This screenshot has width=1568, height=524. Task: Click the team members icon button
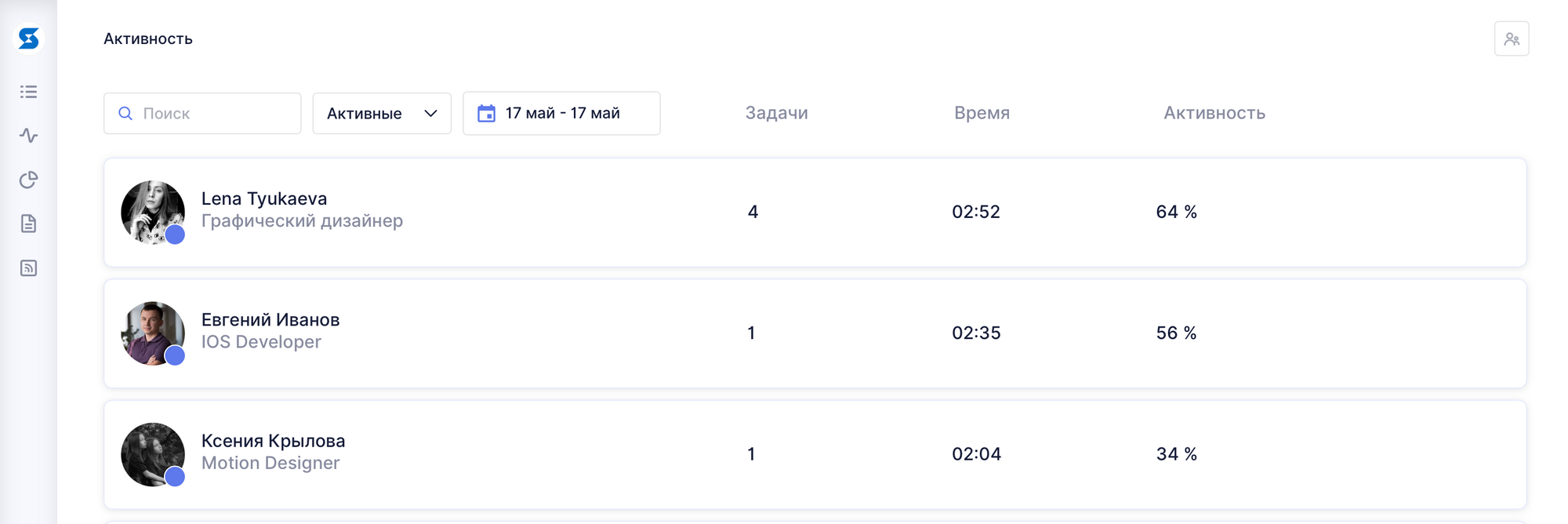[1512, 38]
